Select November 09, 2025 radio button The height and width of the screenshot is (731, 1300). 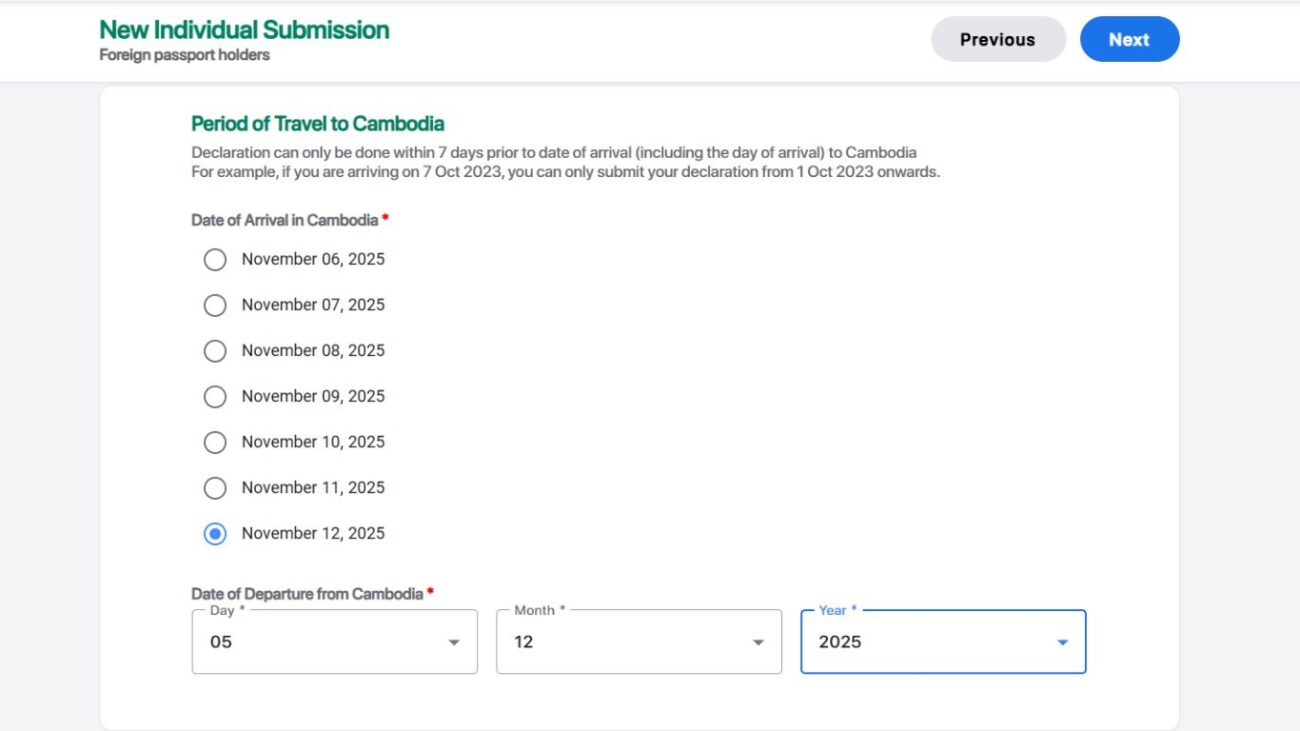tap(215, 397)
